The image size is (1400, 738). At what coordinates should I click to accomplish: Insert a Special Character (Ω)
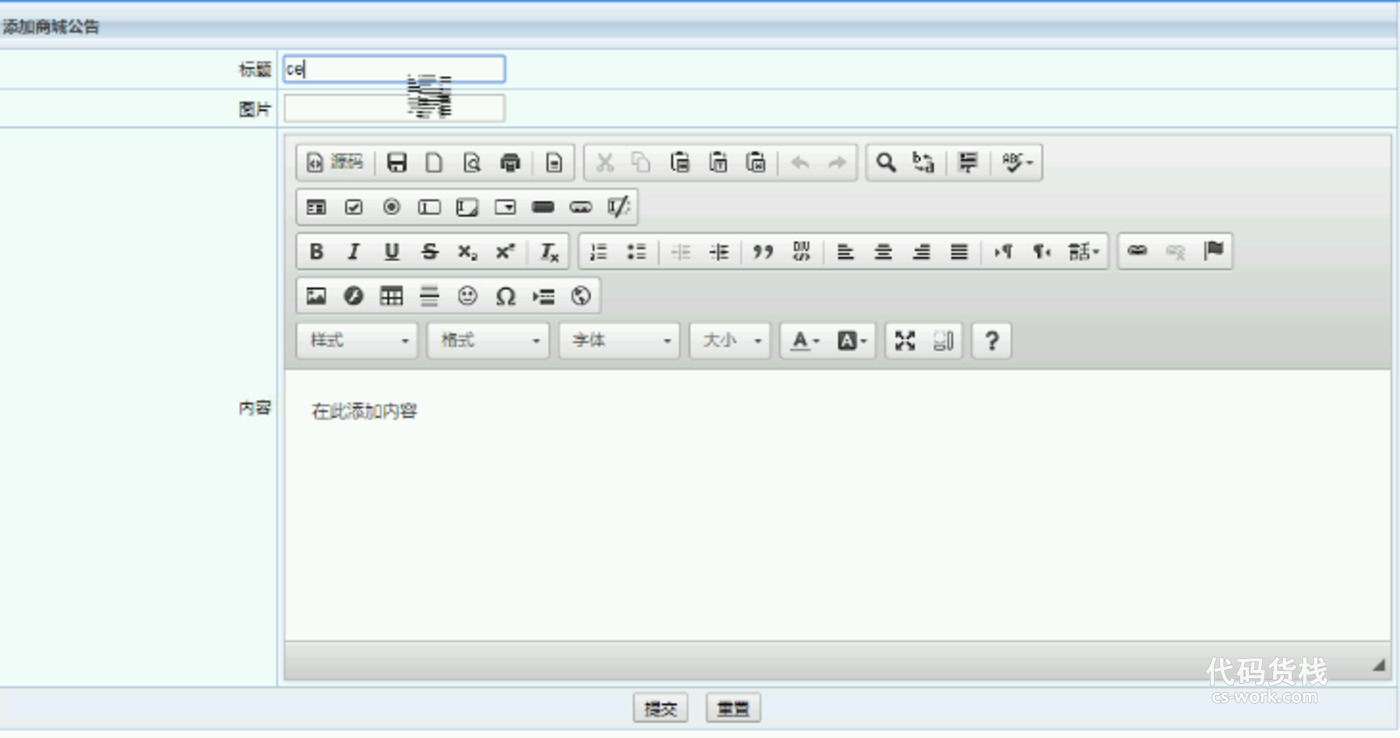[505, 295]
